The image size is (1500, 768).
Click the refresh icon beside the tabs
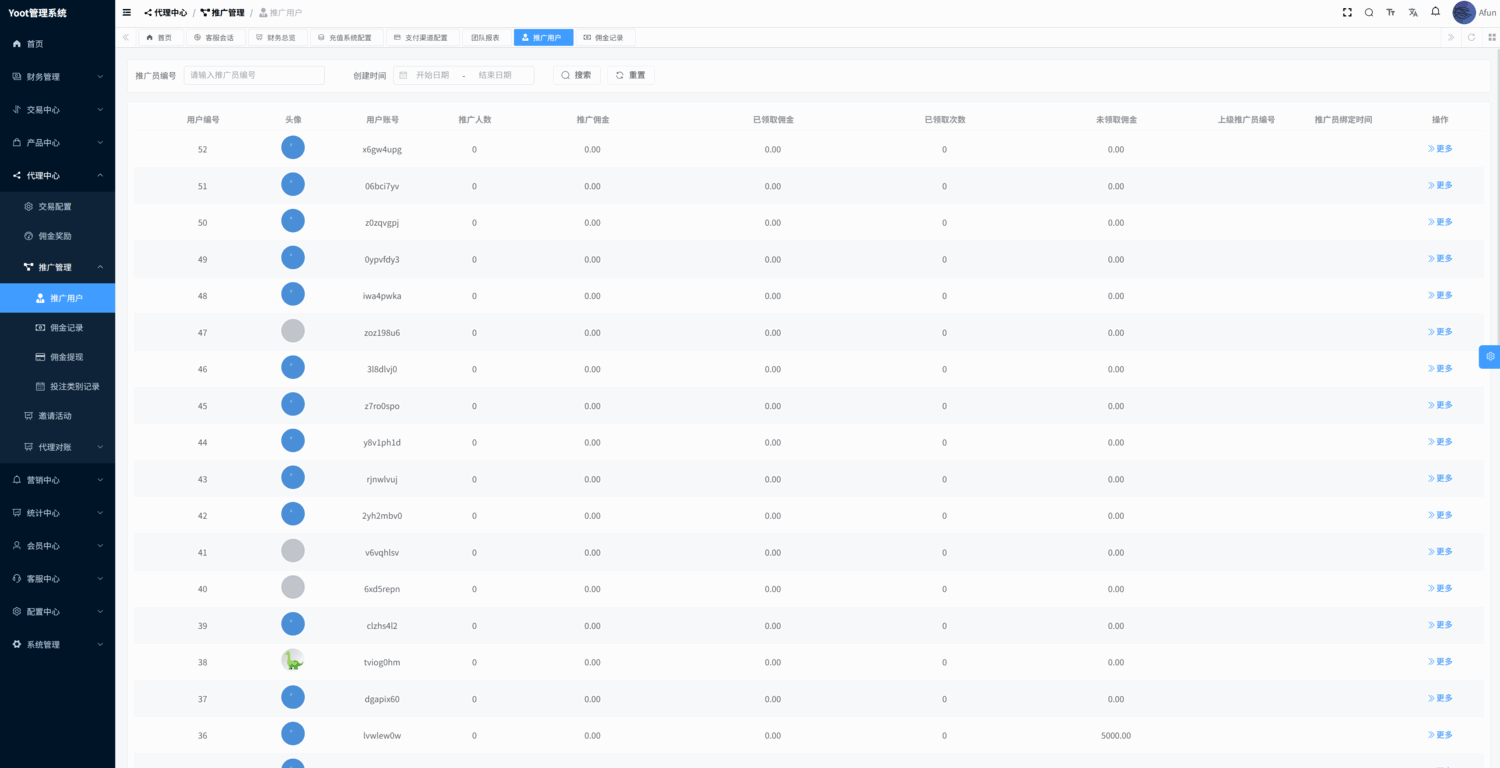click(1471, 37)
